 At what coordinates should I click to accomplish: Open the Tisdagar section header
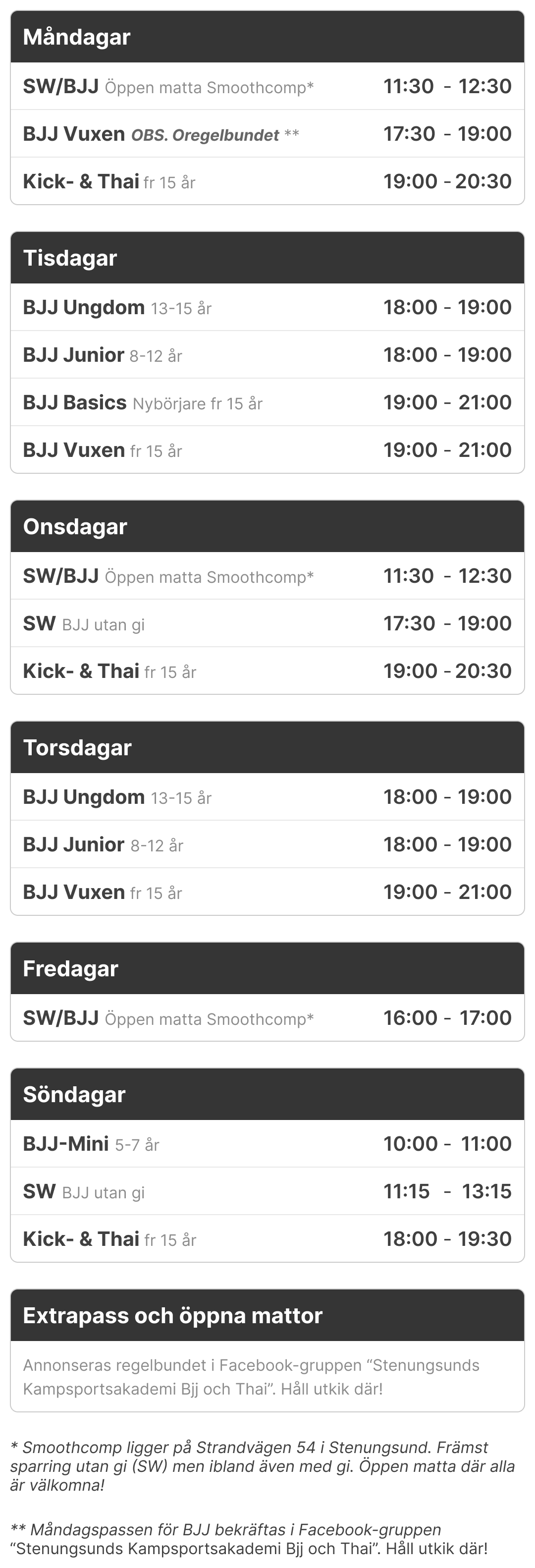click(267, 258)
